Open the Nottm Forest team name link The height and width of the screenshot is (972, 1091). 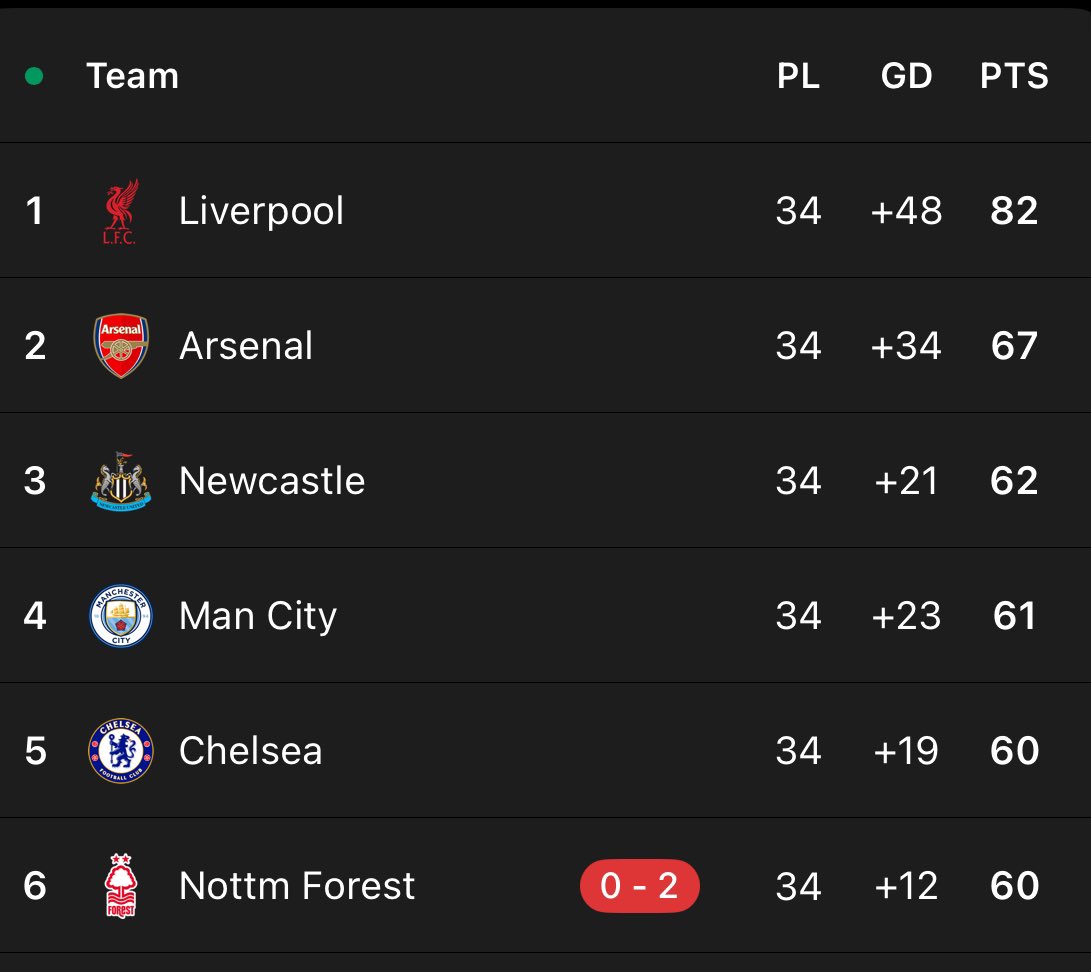pyautogui.click(x=297, y=886)
